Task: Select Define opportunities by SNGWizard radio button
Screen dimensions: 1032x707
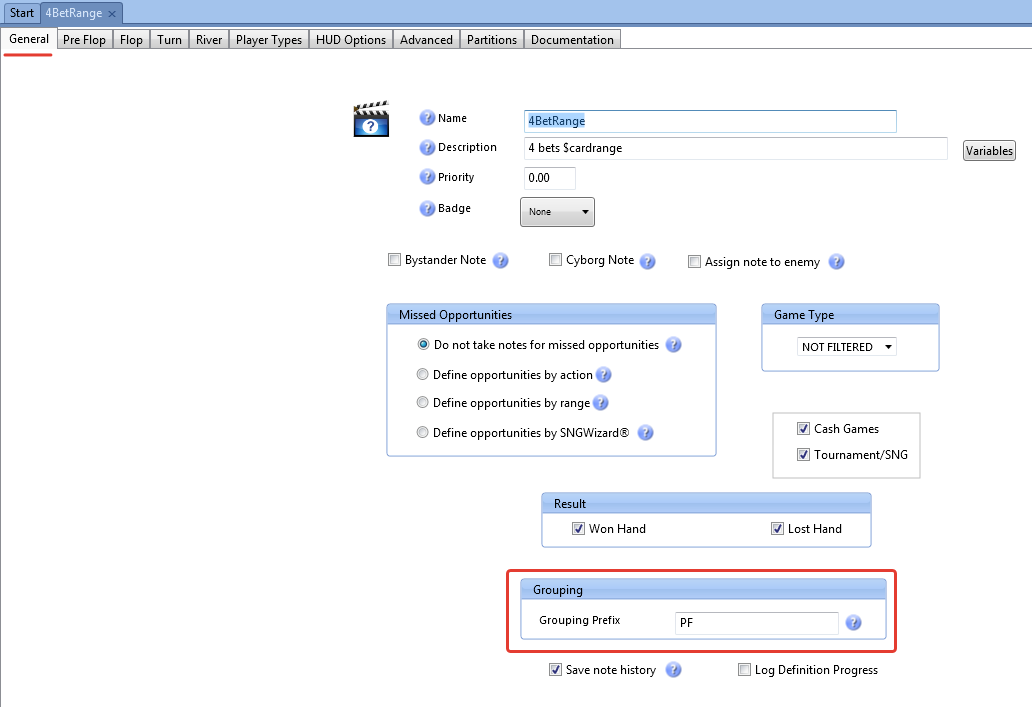Action: coord(421,432)
